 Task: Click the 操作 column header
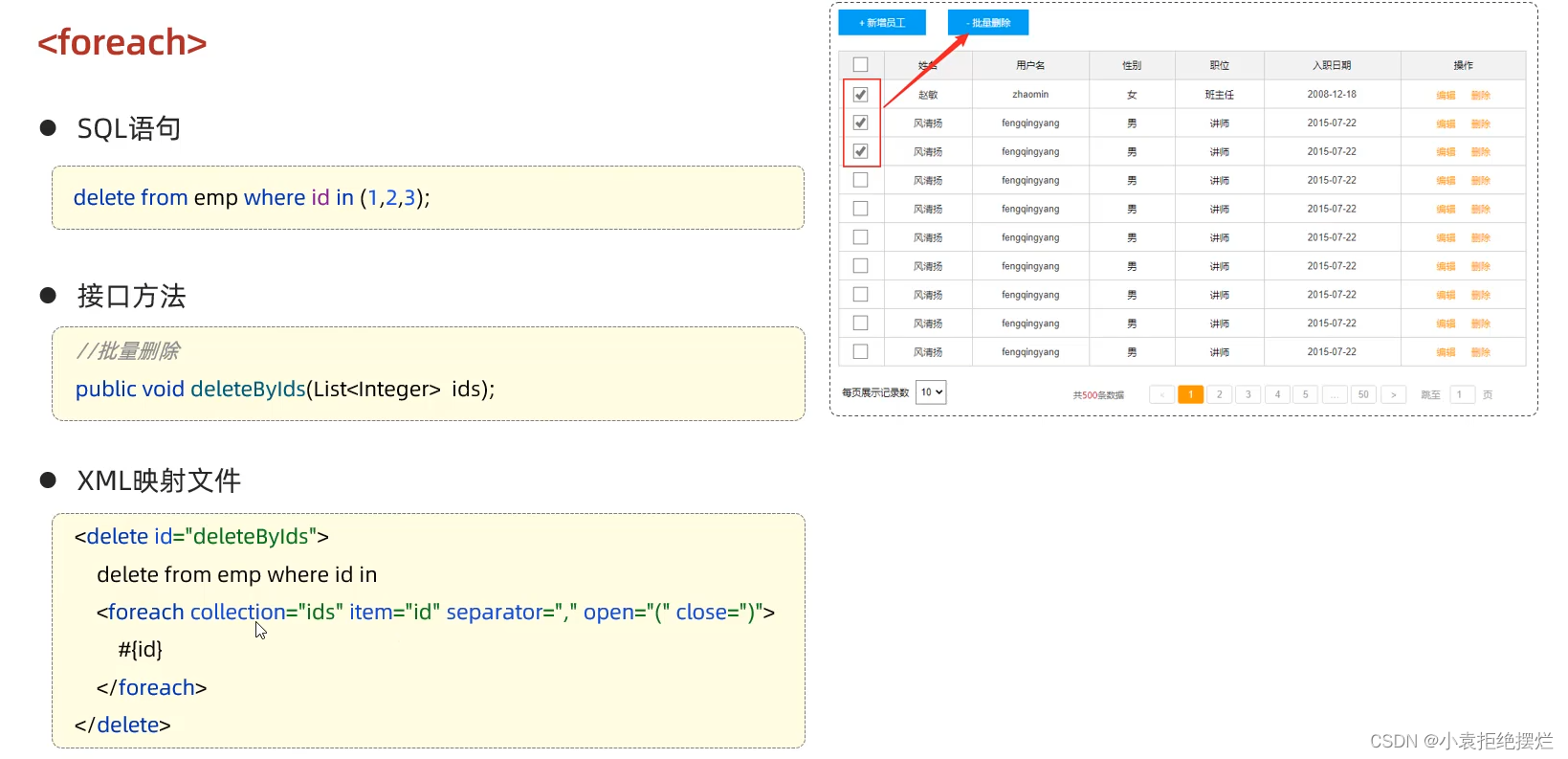1464,65
